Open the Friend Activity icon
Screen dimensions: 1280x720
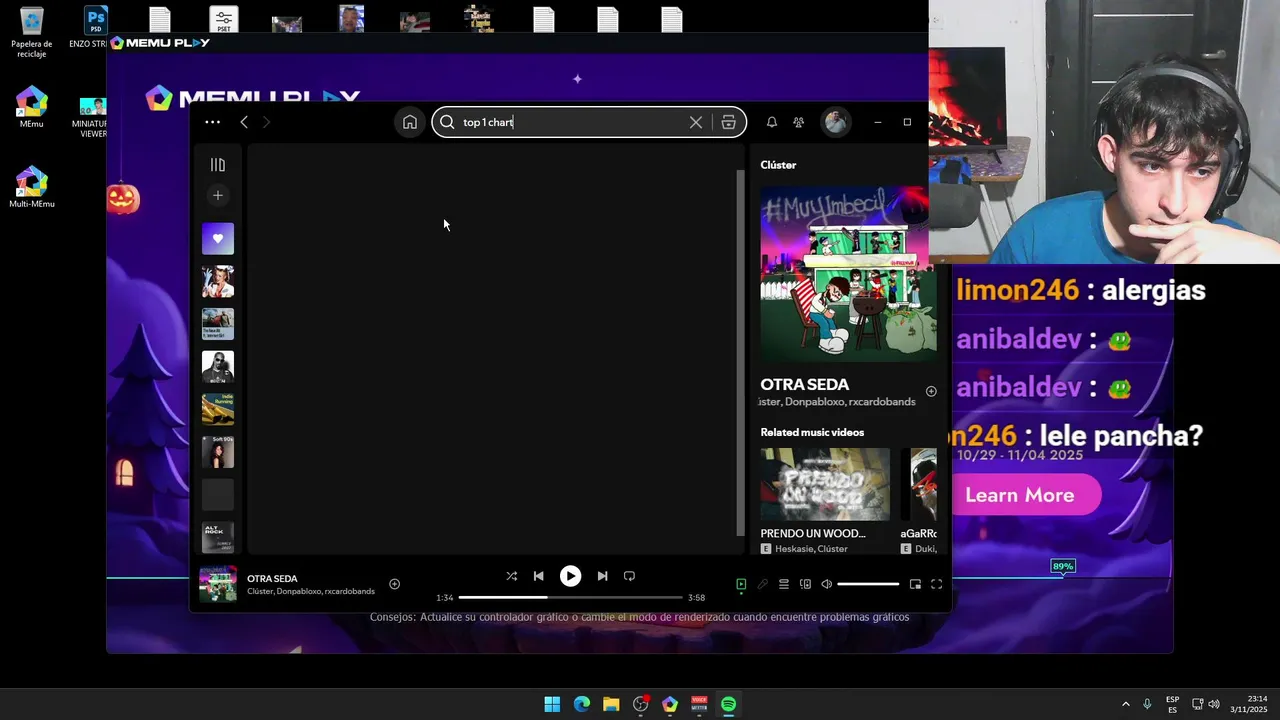[x=798, y=122]
